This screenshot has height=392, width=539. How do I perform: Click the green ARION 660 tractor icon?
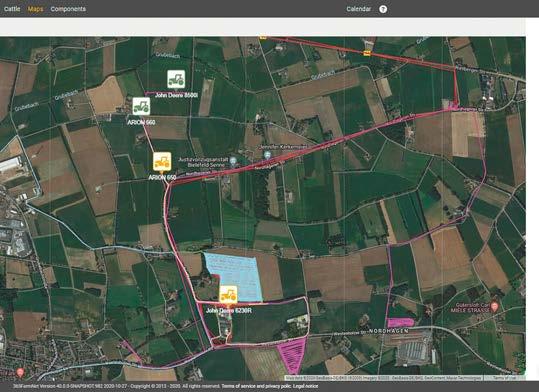[x=141, y=106]
